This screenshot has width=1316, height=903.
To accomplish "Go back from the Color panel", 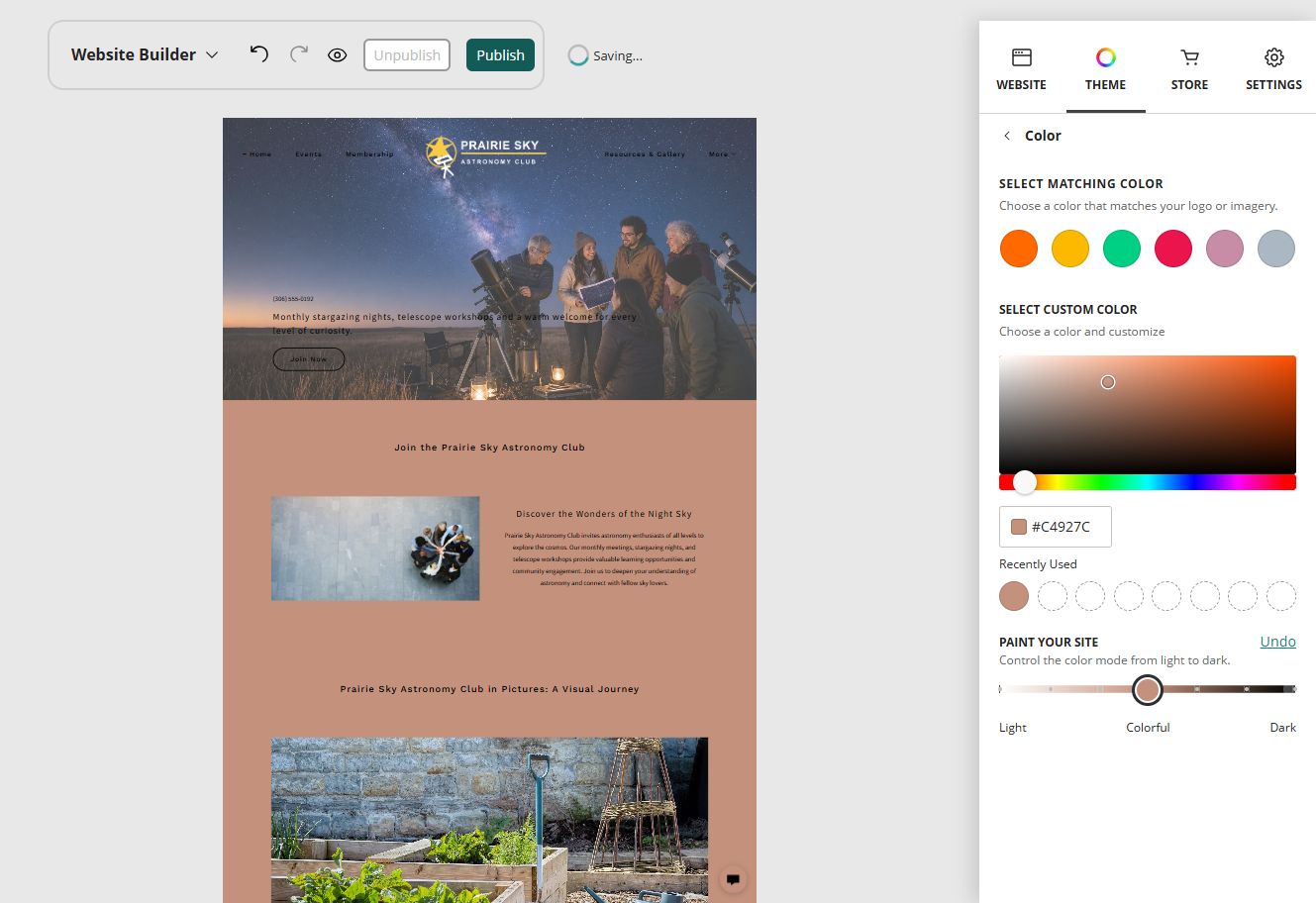I will pyautogui.click(x=1007, y=136).
